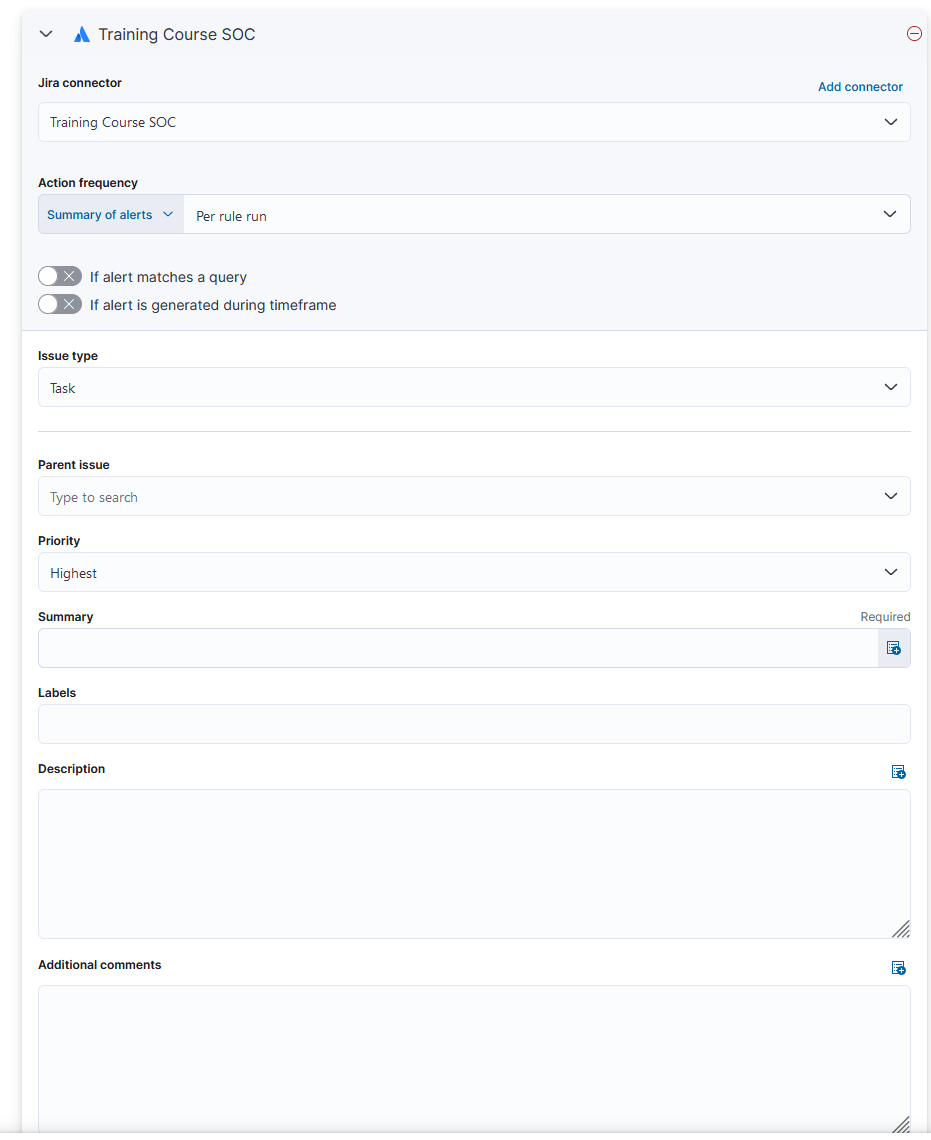Toggle 'If alert is generated during timeframe'
Screen dimensions: 931x1140
tap(60, 305)
